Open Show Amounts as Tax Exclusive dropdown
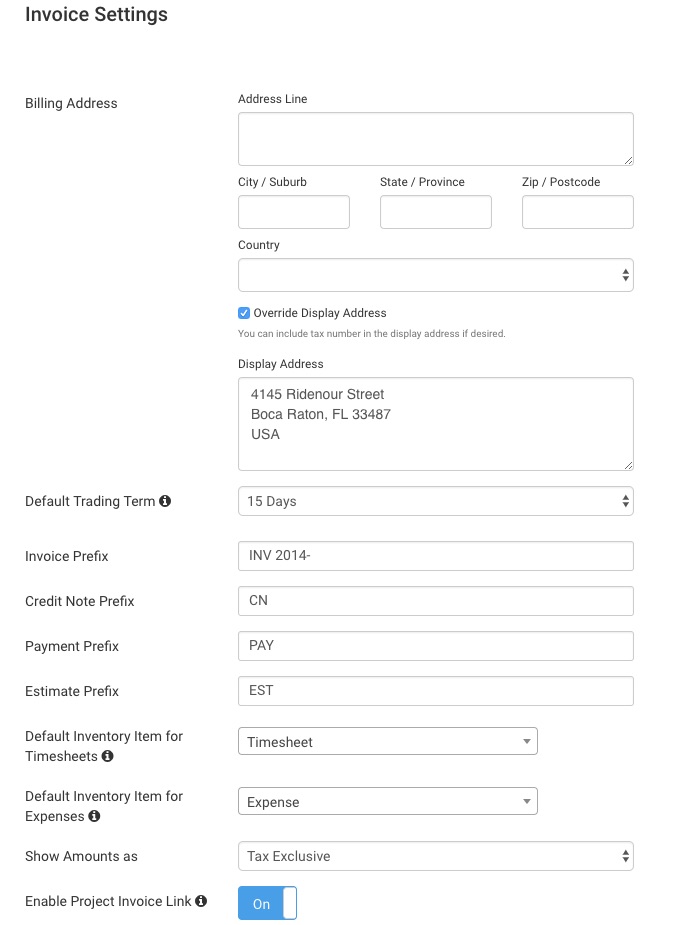The width and height of the screenshot is (698, 925). pos(435,856)
